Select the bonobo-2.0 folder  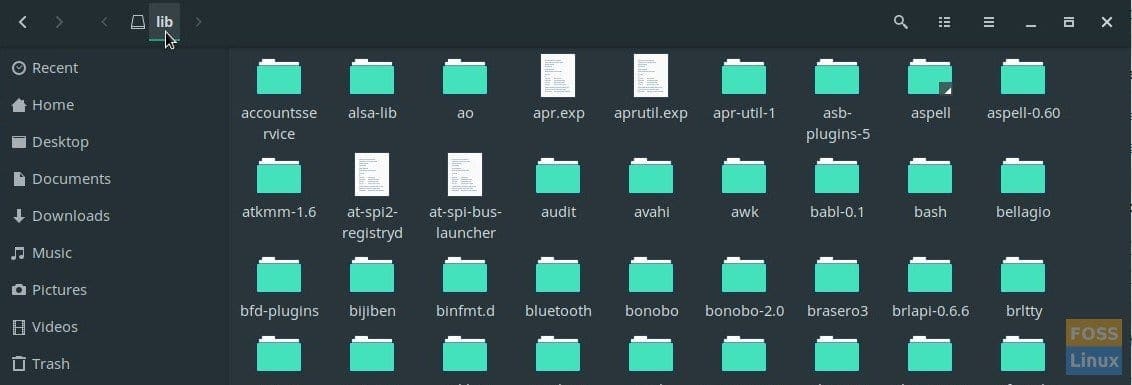[744, 287]
